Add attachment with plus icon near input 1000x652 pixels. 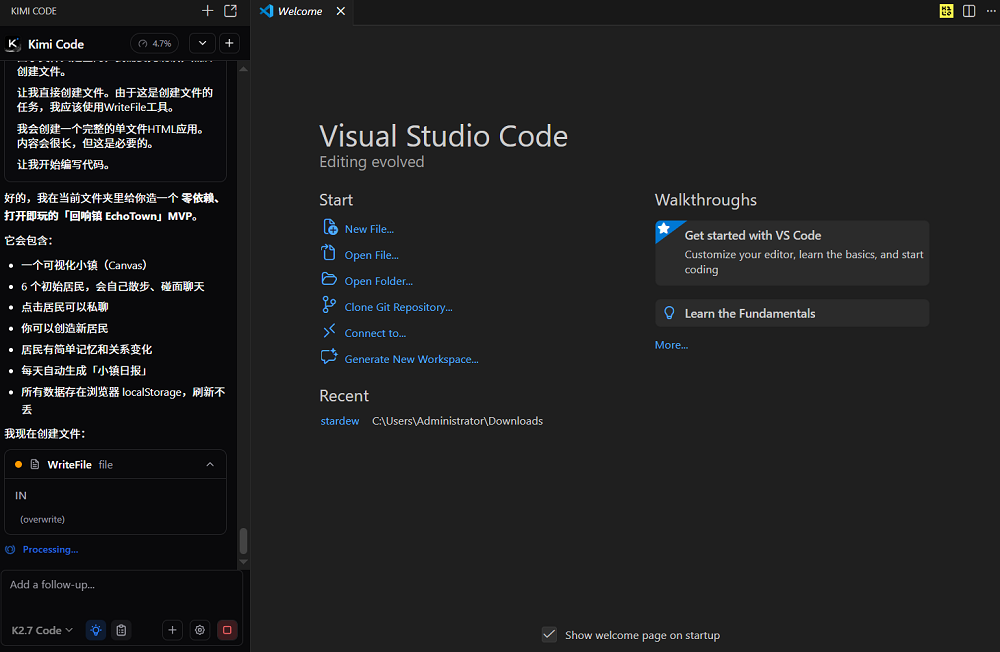pyautogui.click(x=172, y=630)
